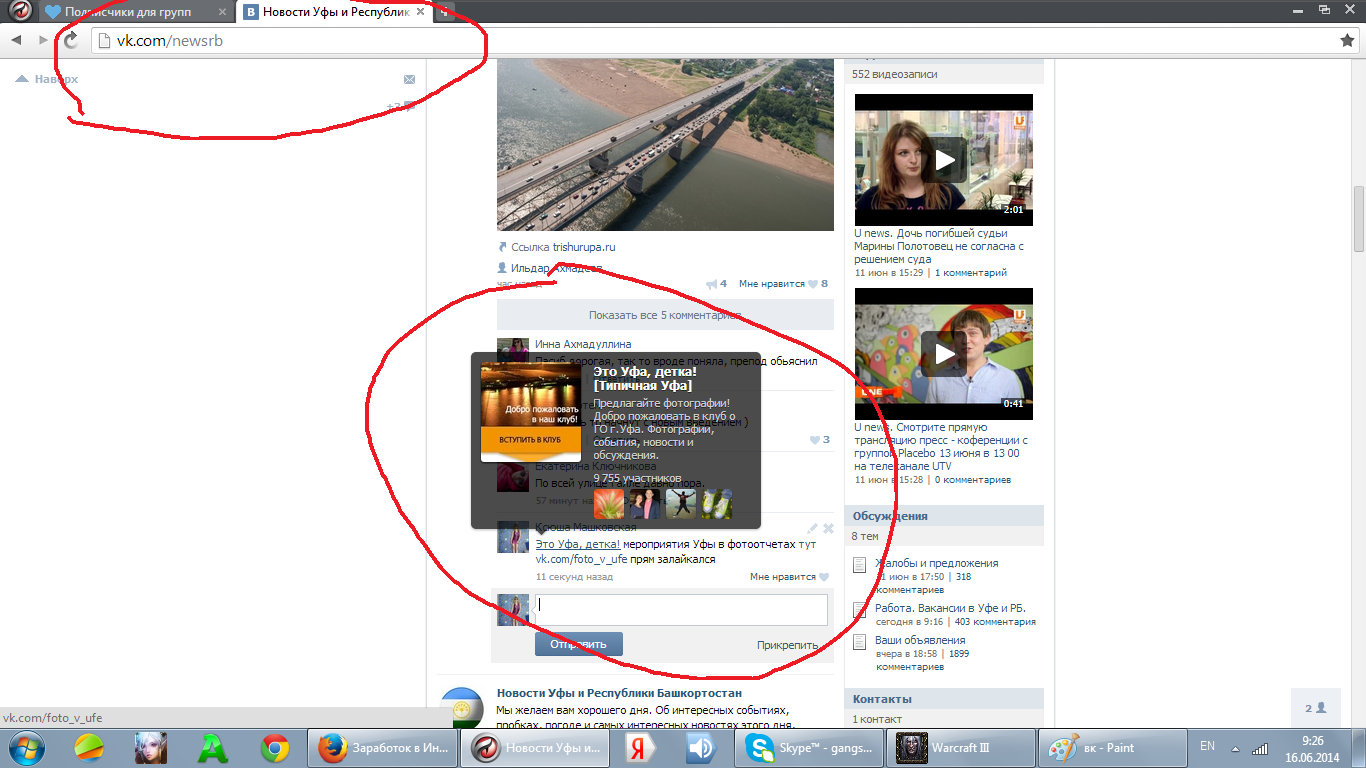Open a new tab with the plus button
This screenshot has height=768, width=1366.
pyautogui.click(x=443, y=12)
